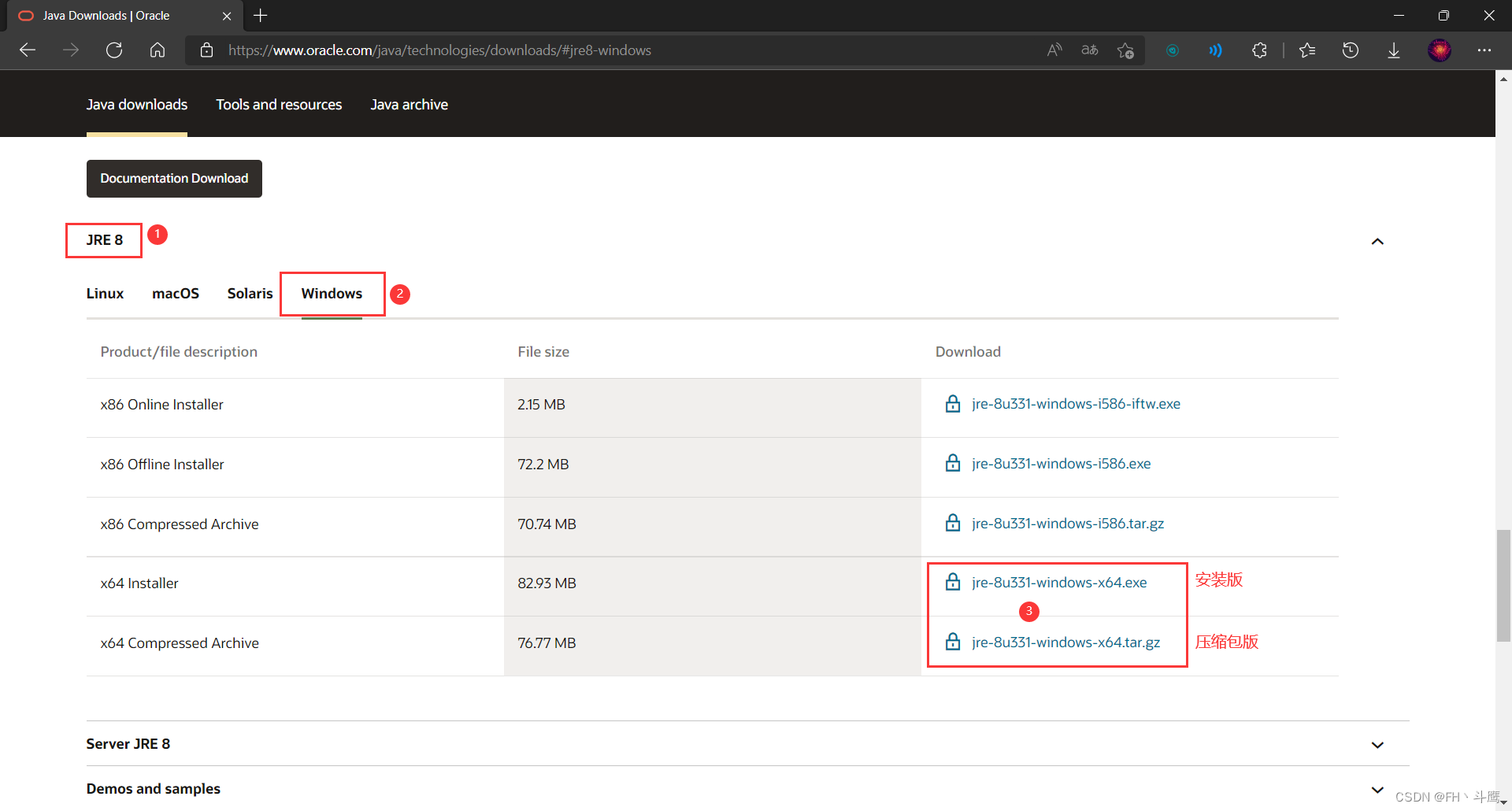Open a new browser tab
1512x811 pixels.
261,16
